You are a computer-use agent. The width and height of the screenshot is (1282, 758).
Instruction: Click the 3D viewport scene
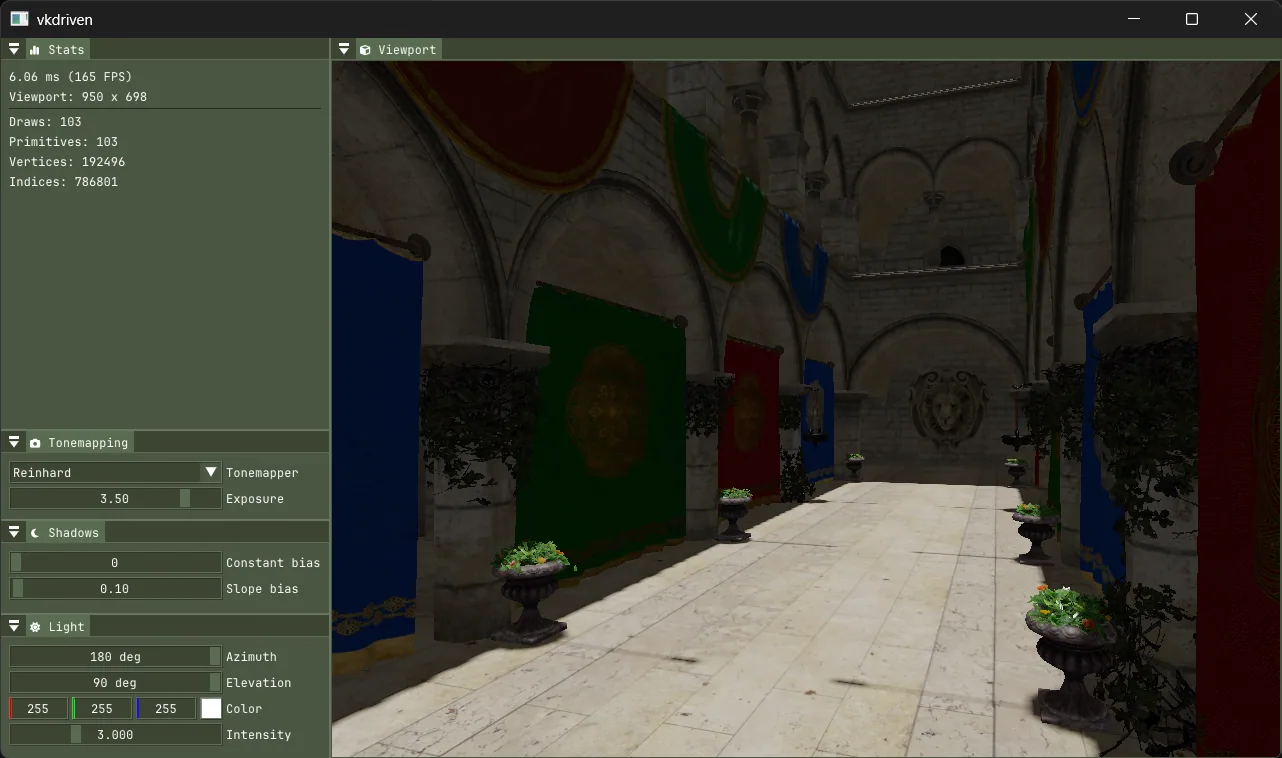point(806,408)
